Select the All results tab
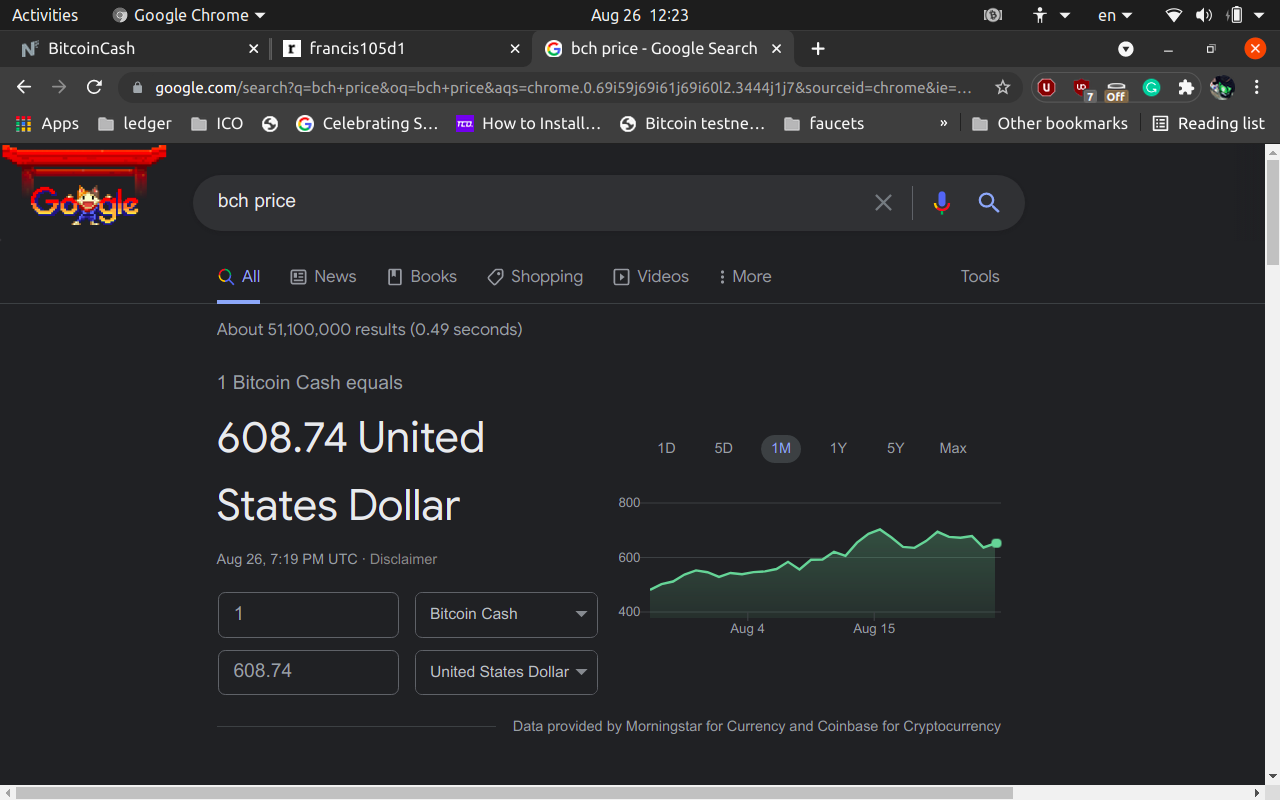The height and width of the screenshot is (800, 1280). tap(239, 277)
